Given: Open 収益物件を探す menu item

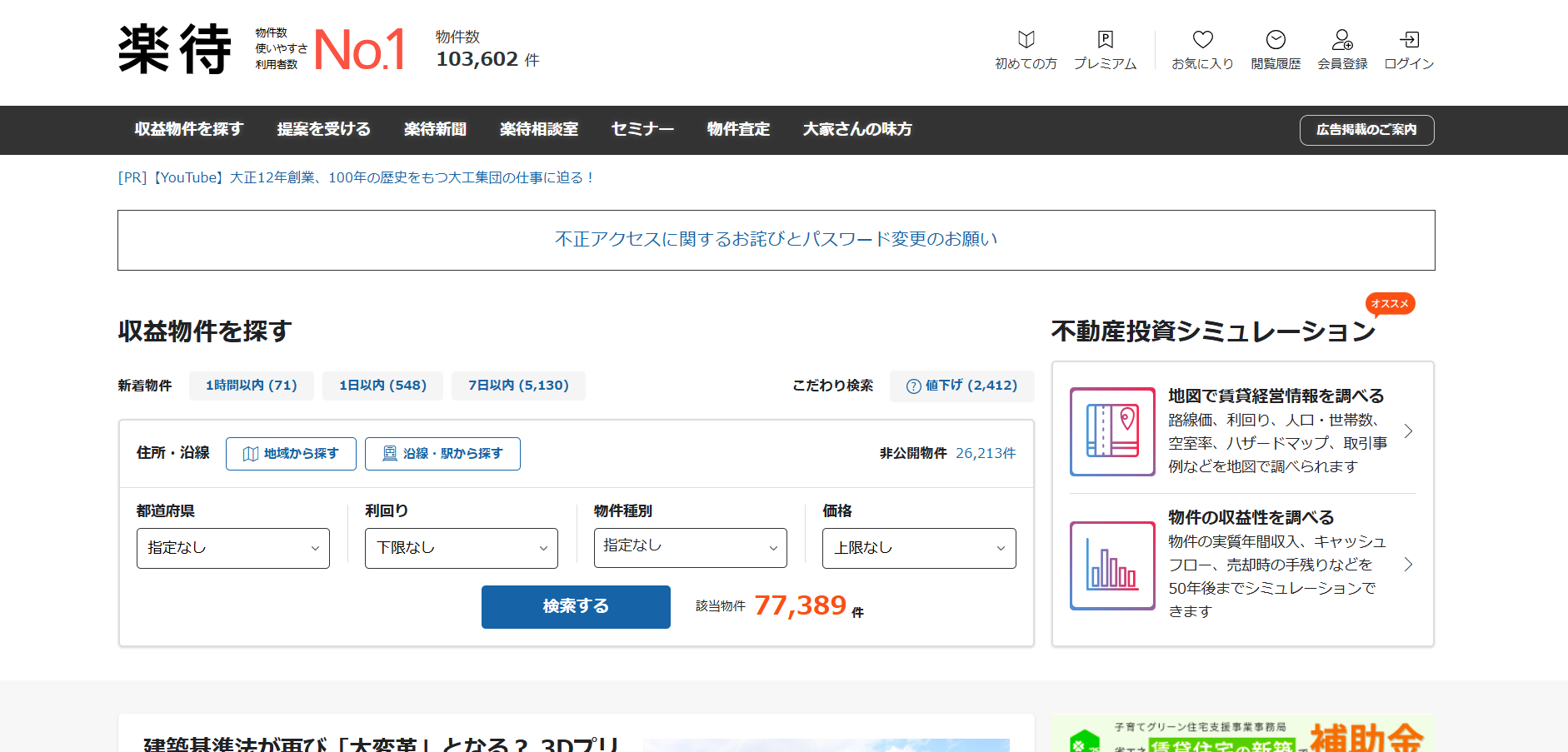Looking at the screenshot, I should [189, 129].
